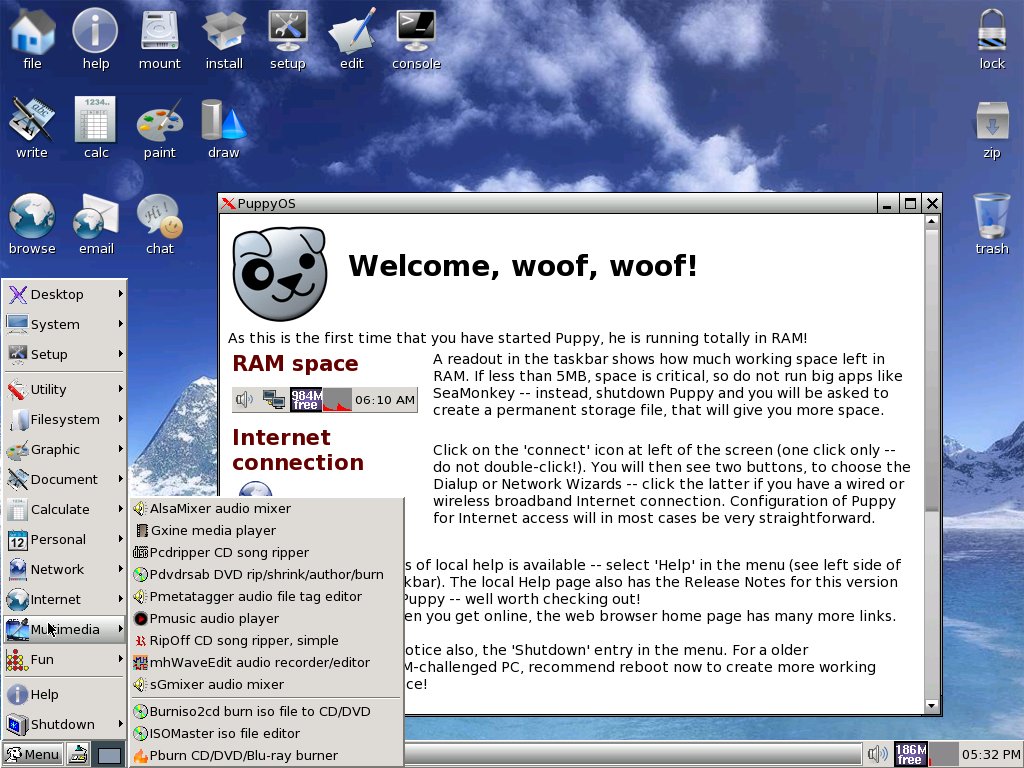Image resolution: width=1024 pixels, height=768 pixels.
Task: Expand the System submenu
Action: [64, 325]
